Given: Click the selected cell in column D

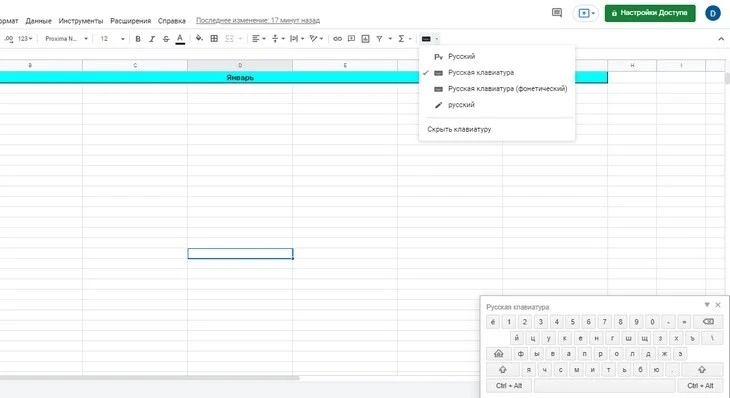Looking at the screenshot, I should click(240, 253).
